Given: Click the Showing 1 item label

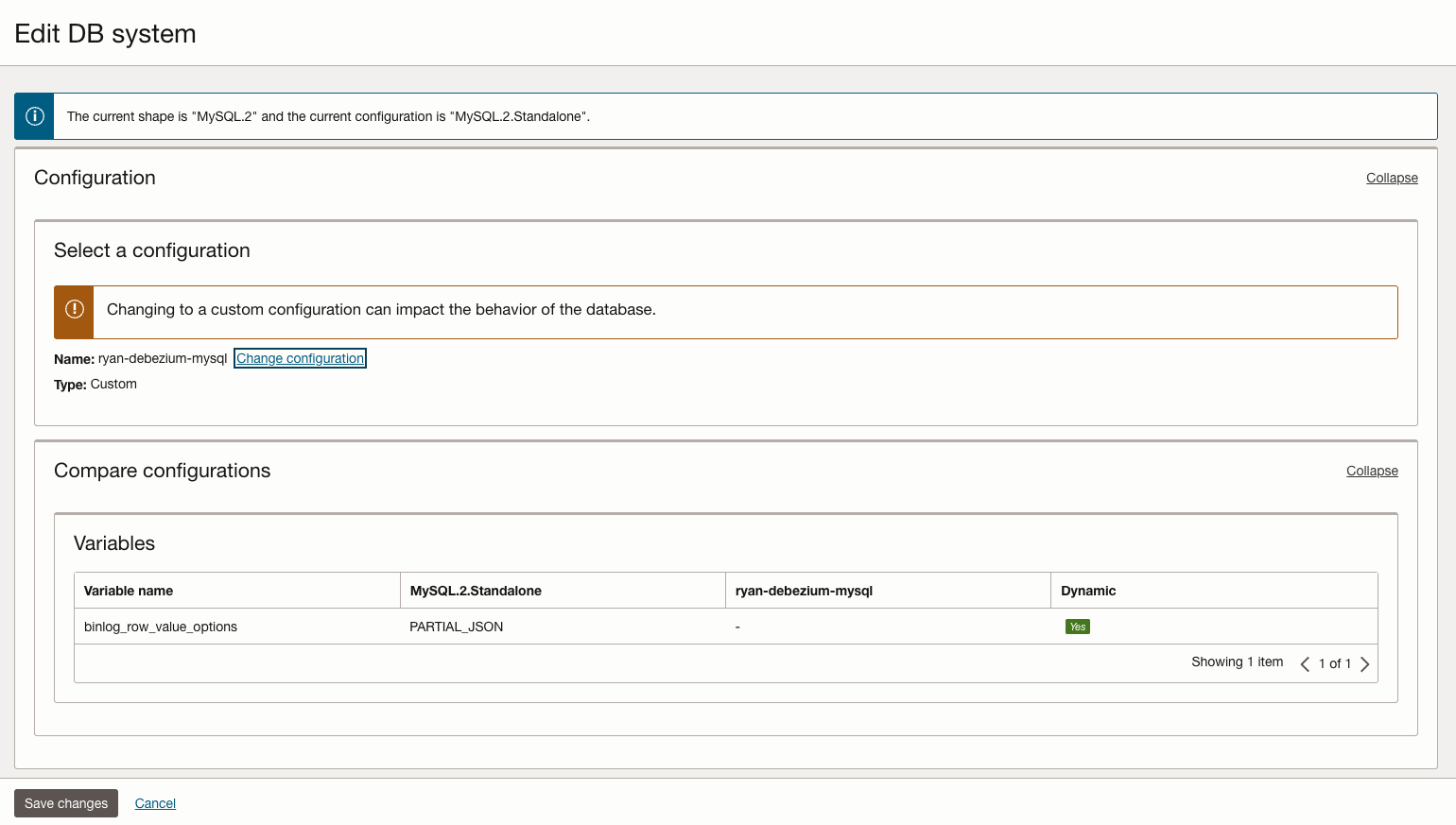Looking at the screenshot, I should 1237,662.
